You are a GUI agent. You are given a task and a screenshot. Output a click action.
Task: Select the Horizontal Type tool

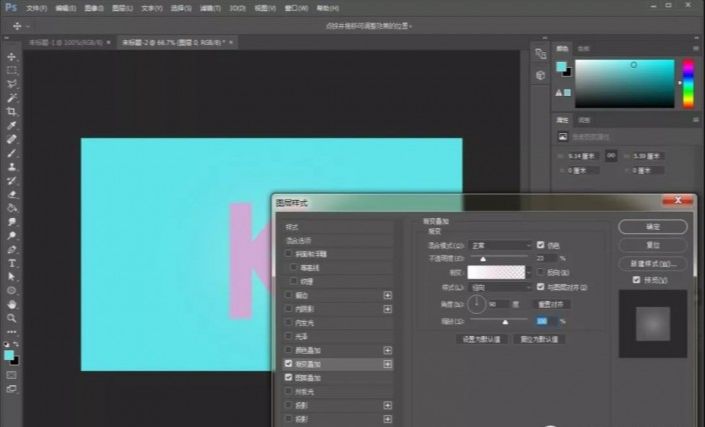click(12, 263)
